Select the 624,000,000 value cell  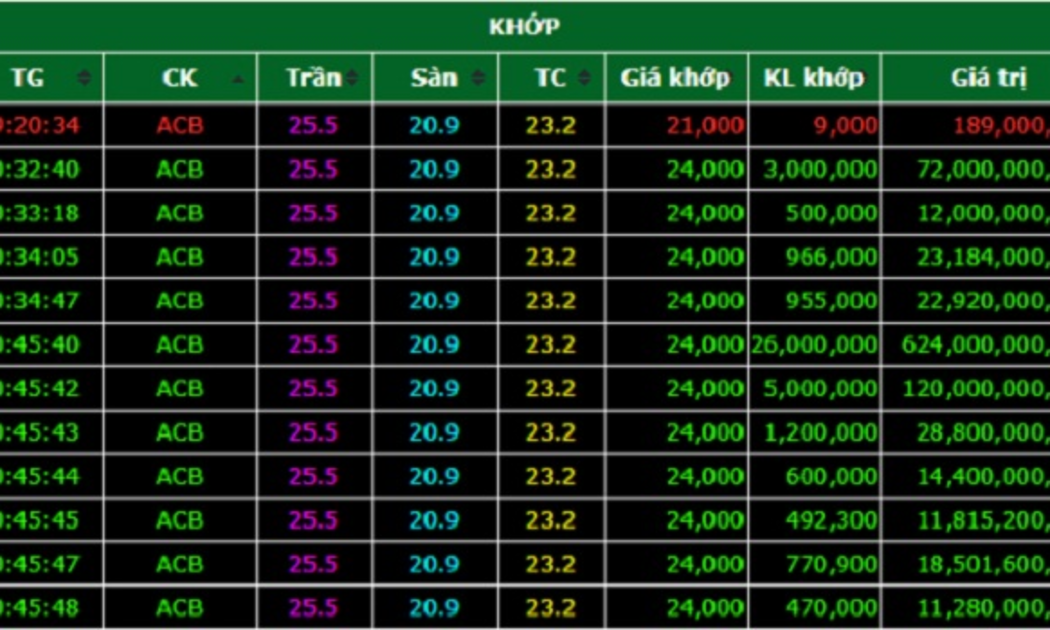pos(975,345)
